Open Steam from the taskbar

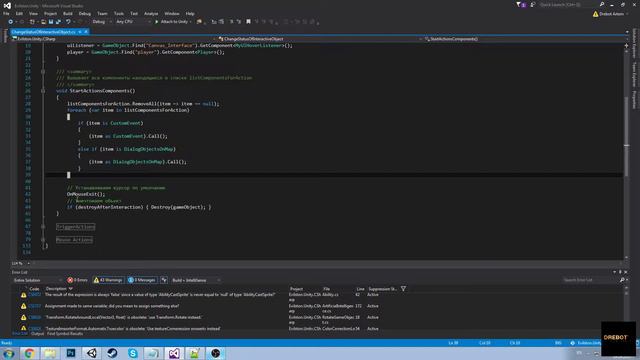113,353
